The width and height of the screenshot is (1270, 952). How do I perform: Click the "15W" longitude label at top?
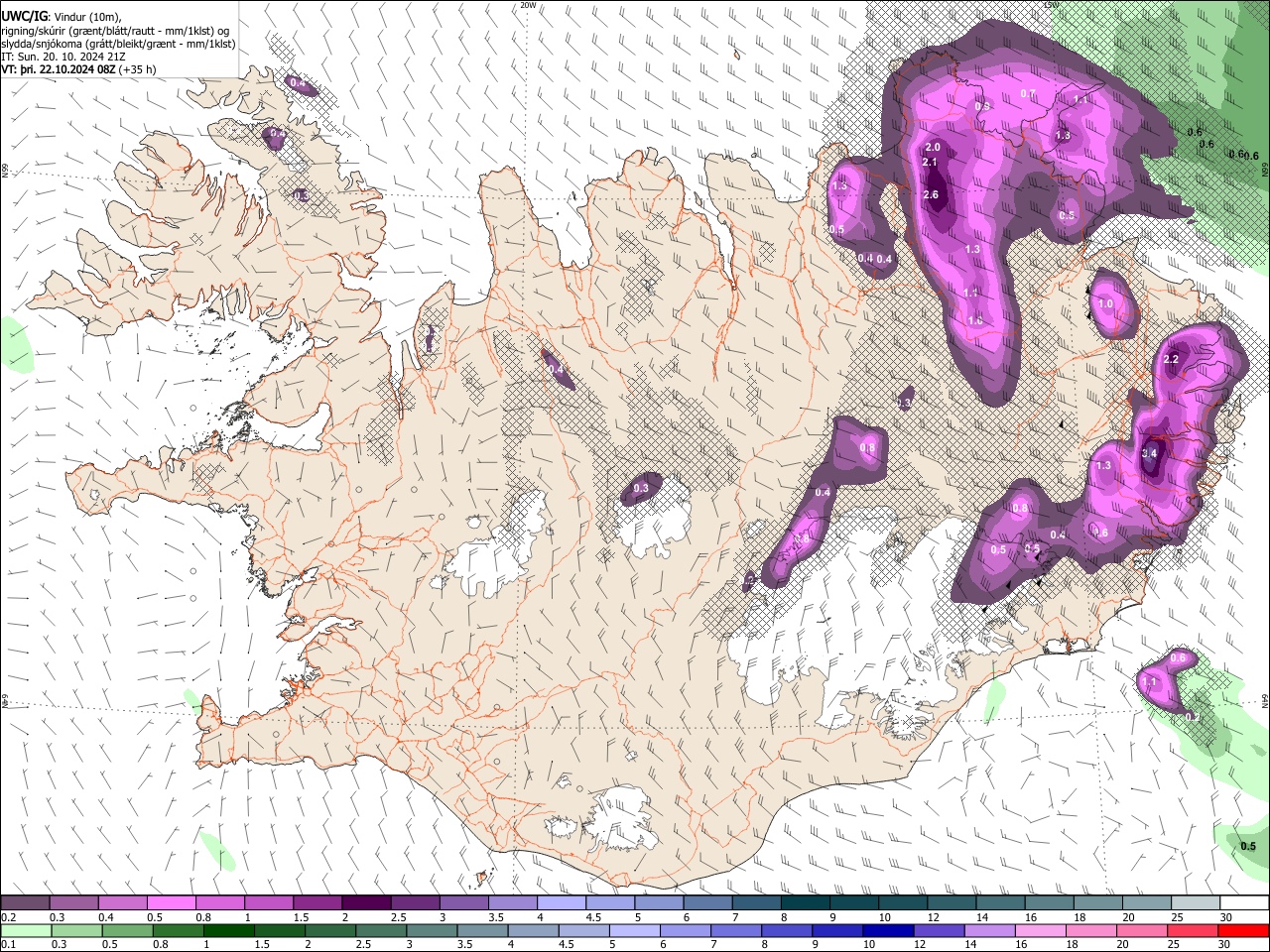click(1051, 5)
